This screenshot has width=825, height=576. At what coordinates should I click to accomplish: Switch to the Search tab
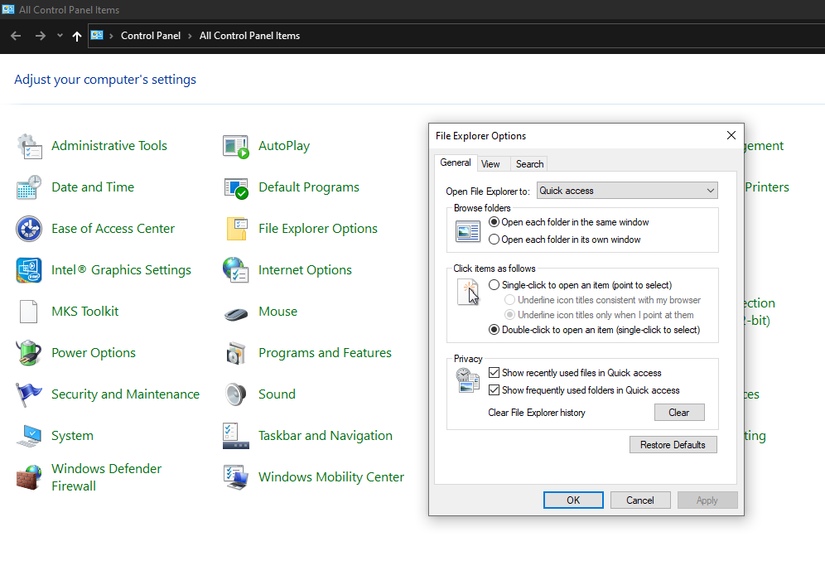(529, 164)
